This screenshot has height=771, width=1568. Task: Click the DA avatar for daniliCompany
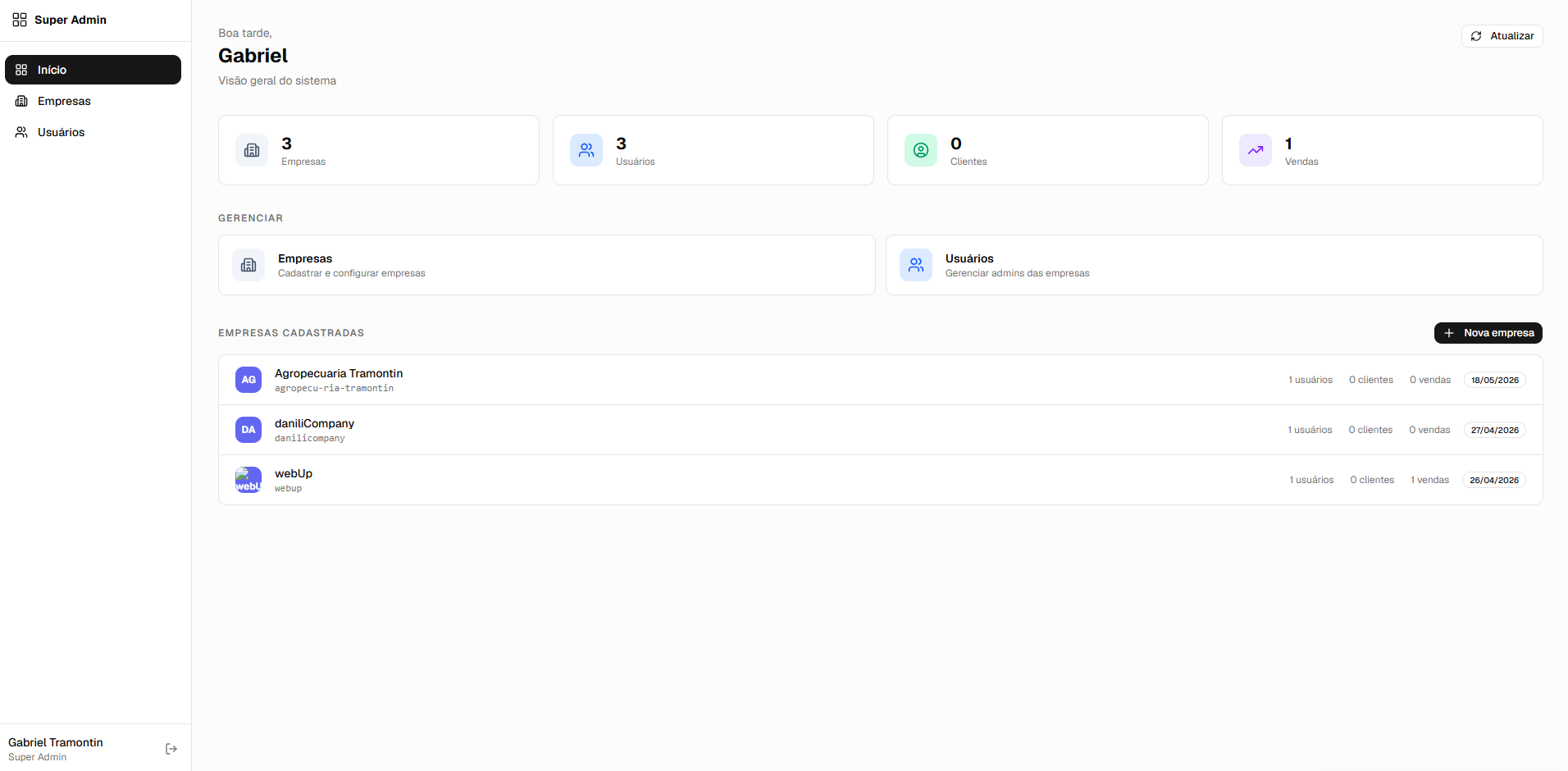pyautogui.click(x=248, y=430)
